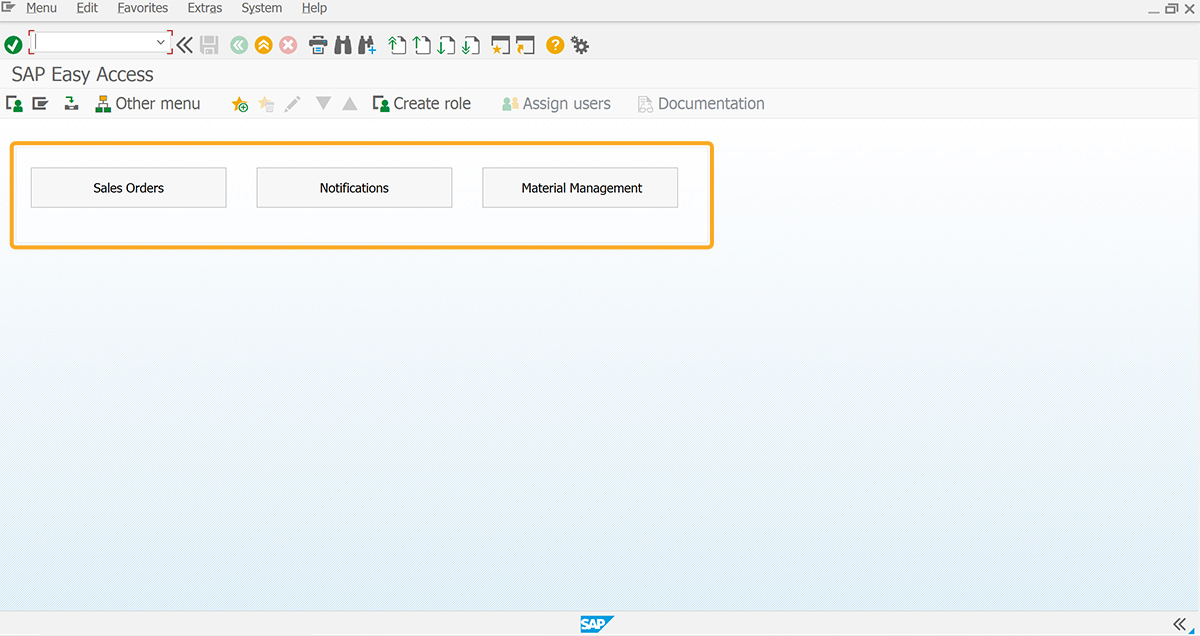The image size is (1200, 636).
Task: Click the Save diskette icon
Action: click(x=209, y=45)
